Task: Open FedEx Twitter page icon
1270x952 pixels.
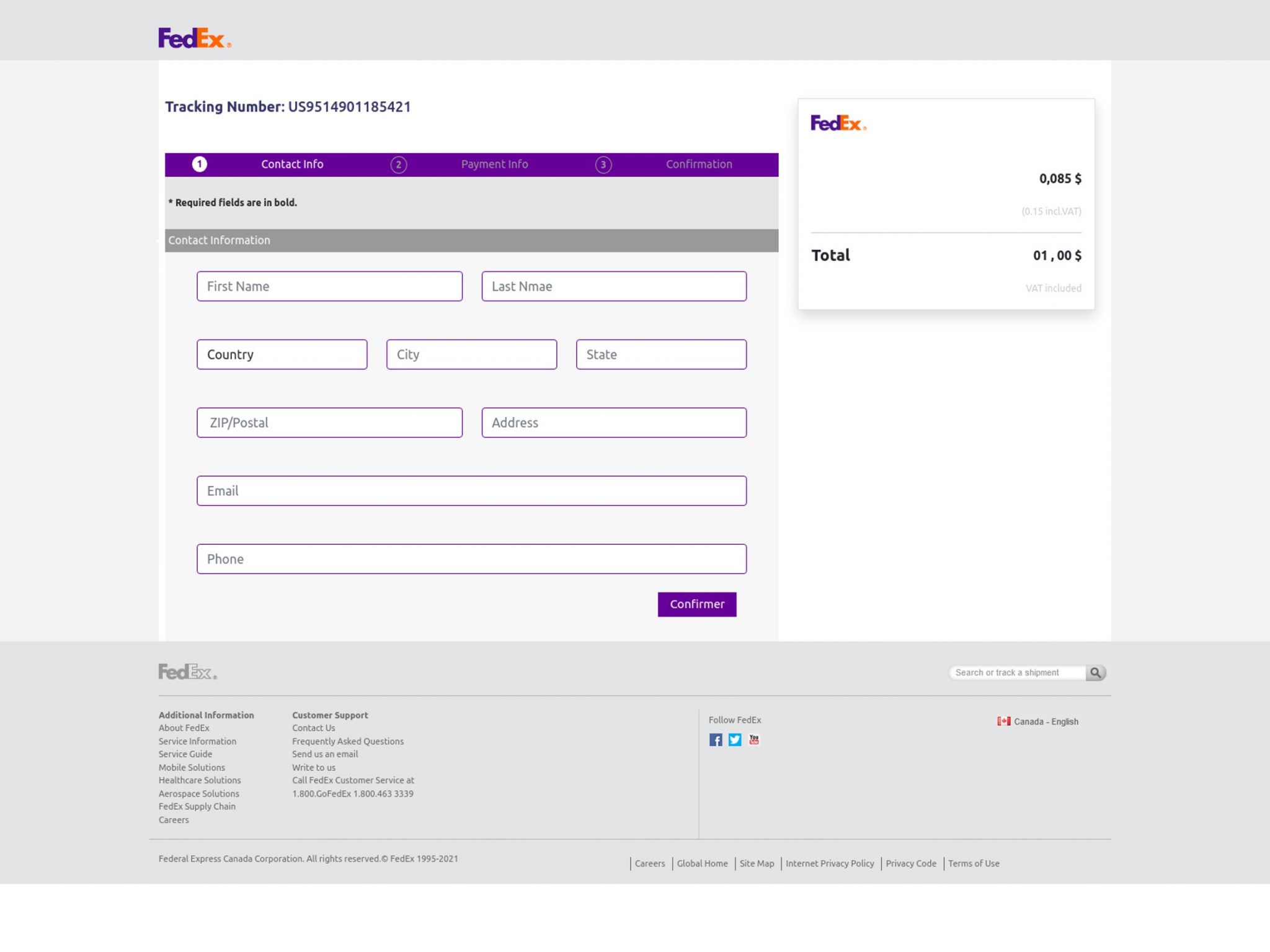Action: coord(735,740)
